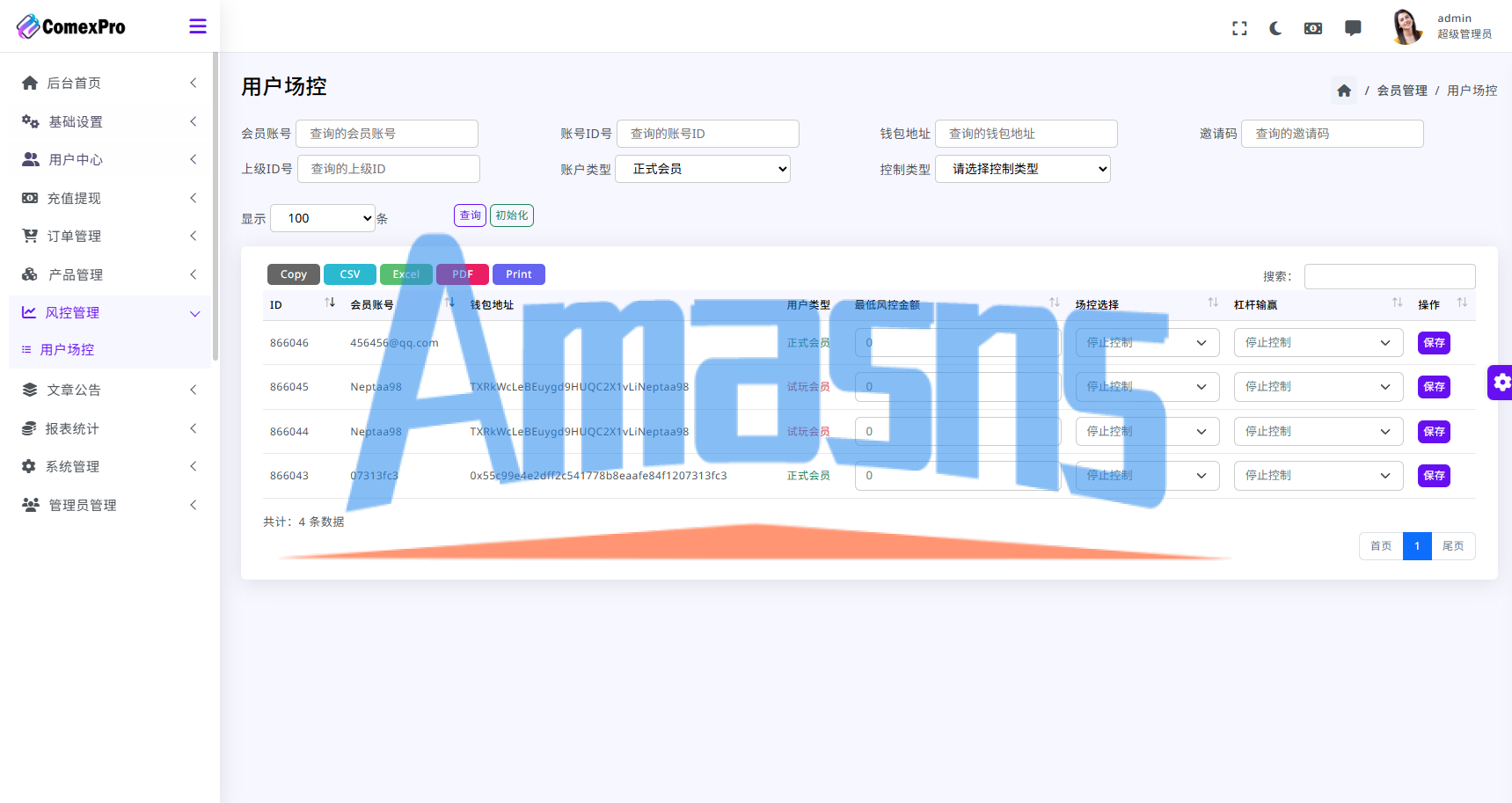Expand 文章公告 sidebar menu
The image size is (1512, 803).
click(108, 390)
